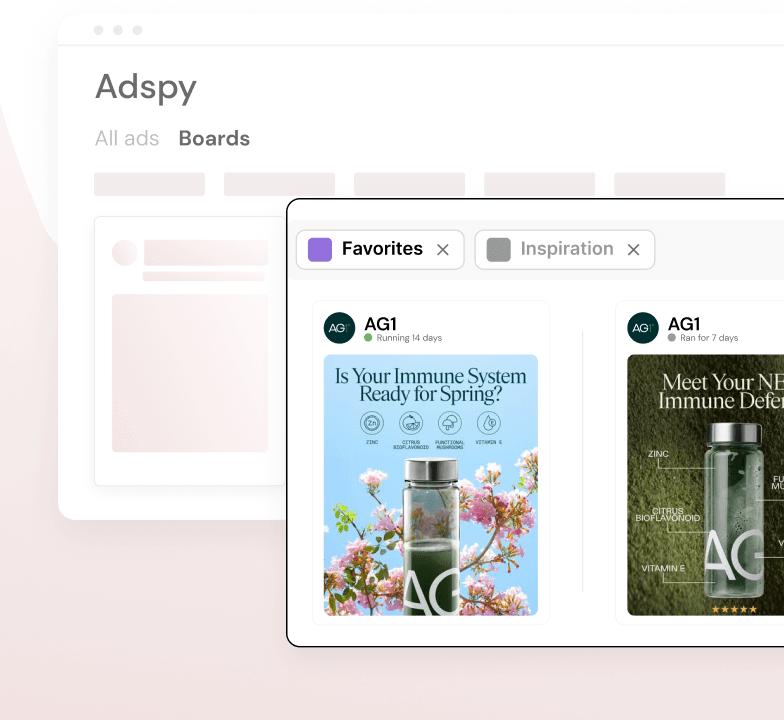The image size is (784, 720).
Task: Open the Immune System Ready for Spring ad image
Action: tap(430, 485)
